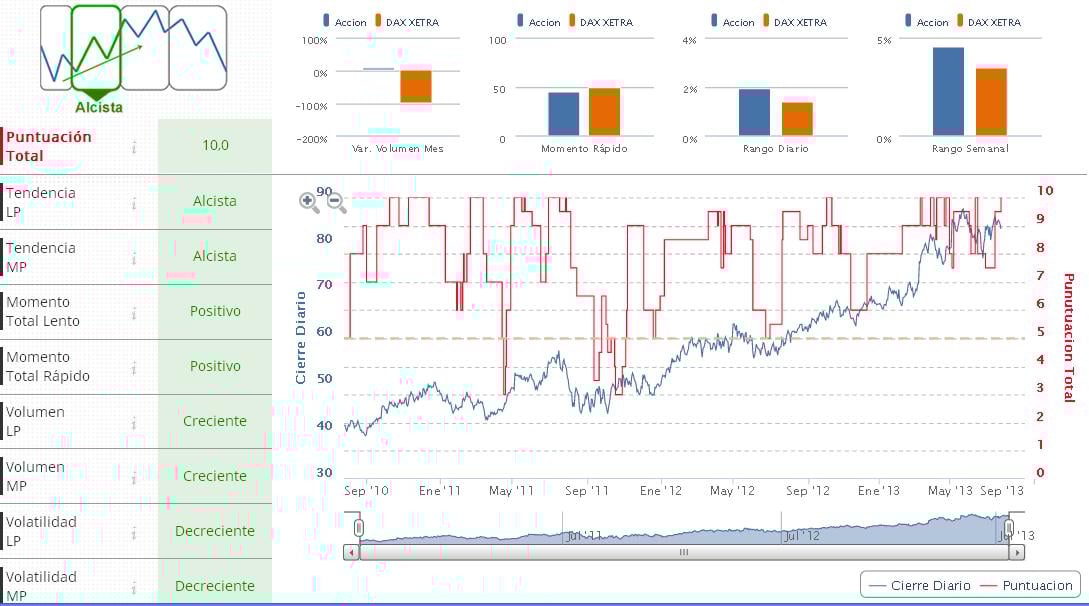Click the orange DAX bar in Momento Rápido

click(x=604, y=112)
